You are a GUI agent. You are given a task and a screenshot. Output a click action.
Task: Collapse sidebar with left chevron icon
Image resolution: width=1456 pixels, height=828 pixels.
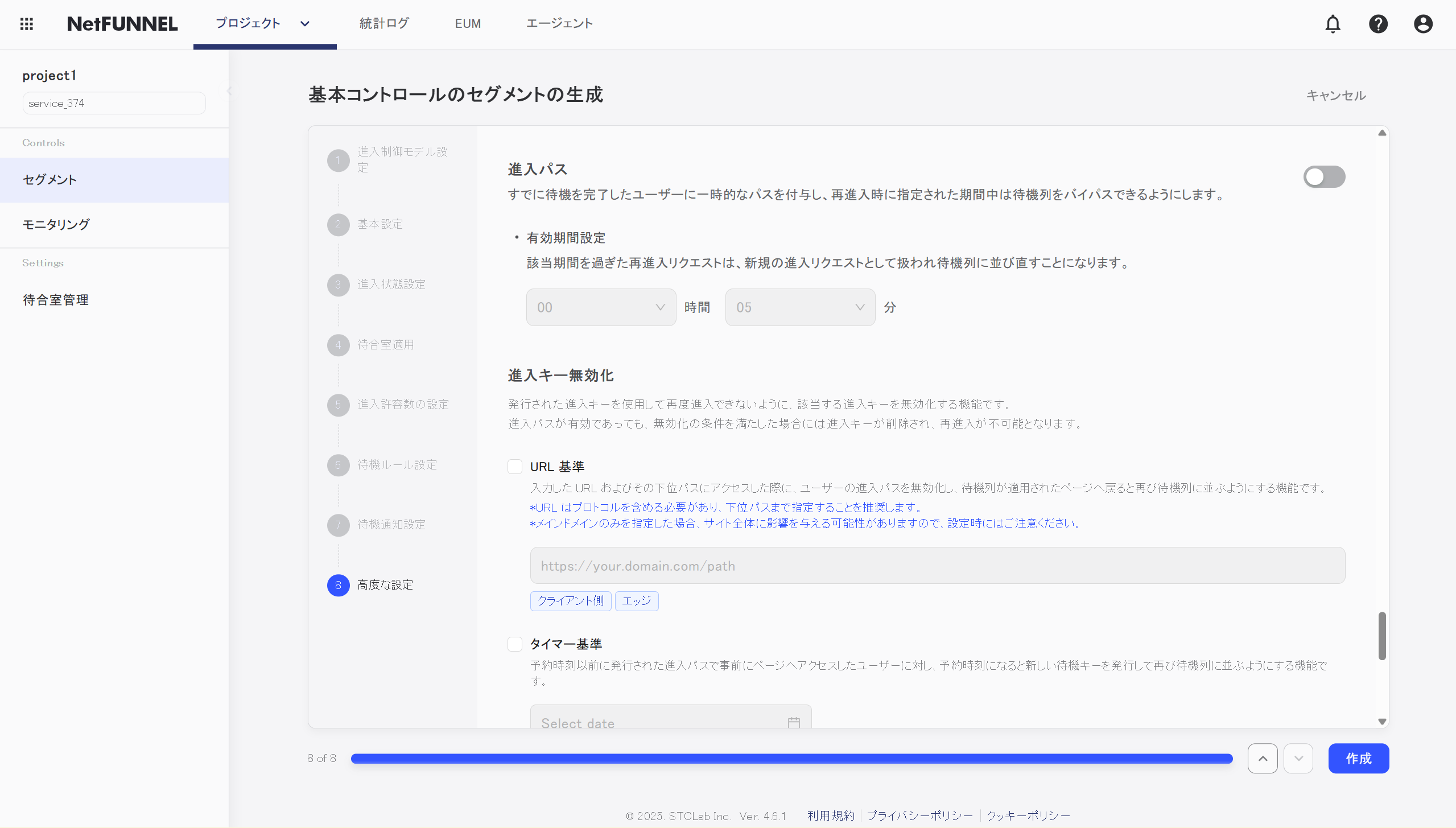(229, 90)
